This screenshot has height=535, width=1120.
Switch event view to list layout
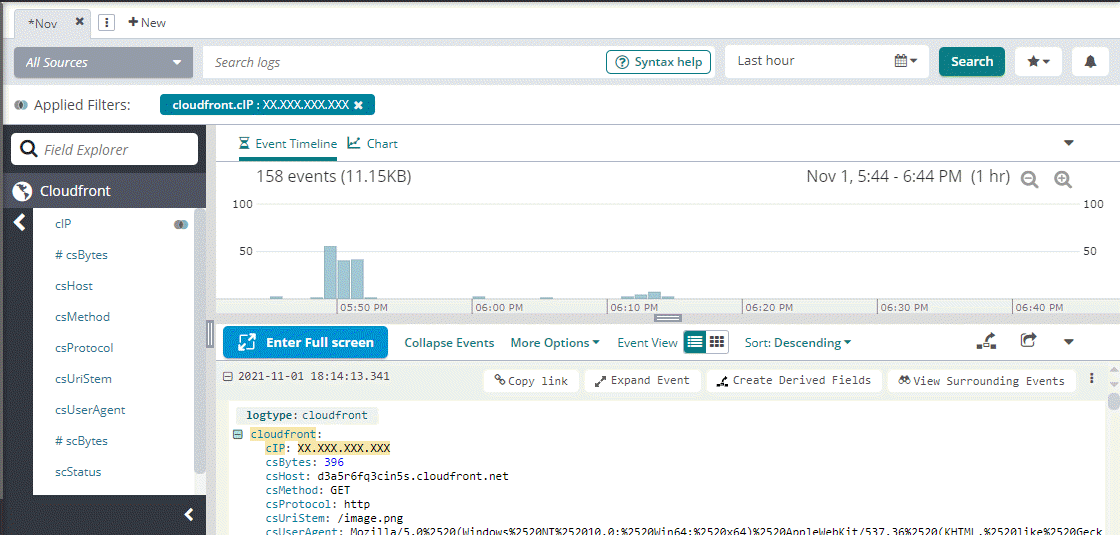click(x=695, y=342)
